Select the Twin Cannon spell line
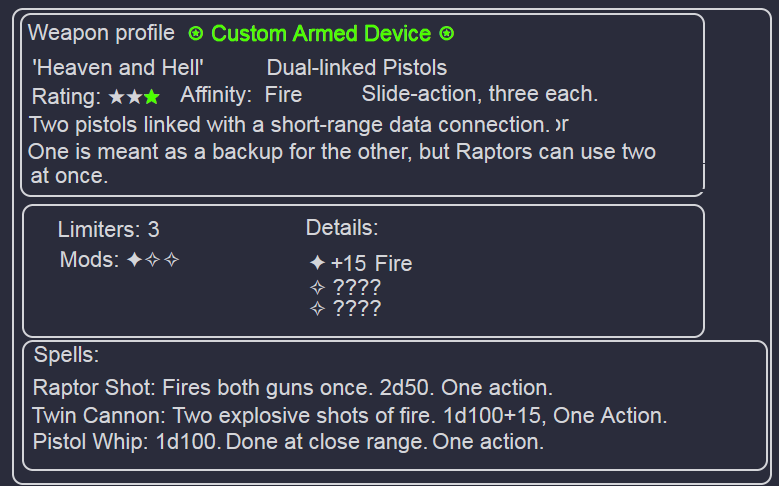The height and width of the screenshot is (486, 779). 350,415
